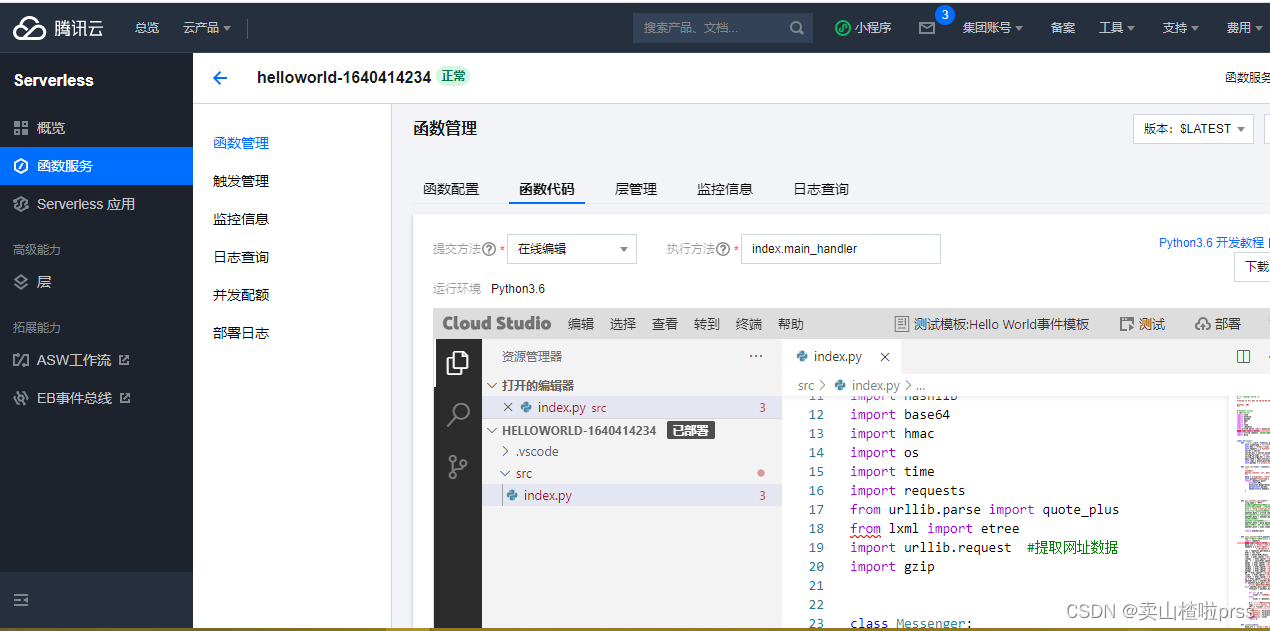
Task: Open Cloud Studio explorer files icon
Action: (458, 363)
